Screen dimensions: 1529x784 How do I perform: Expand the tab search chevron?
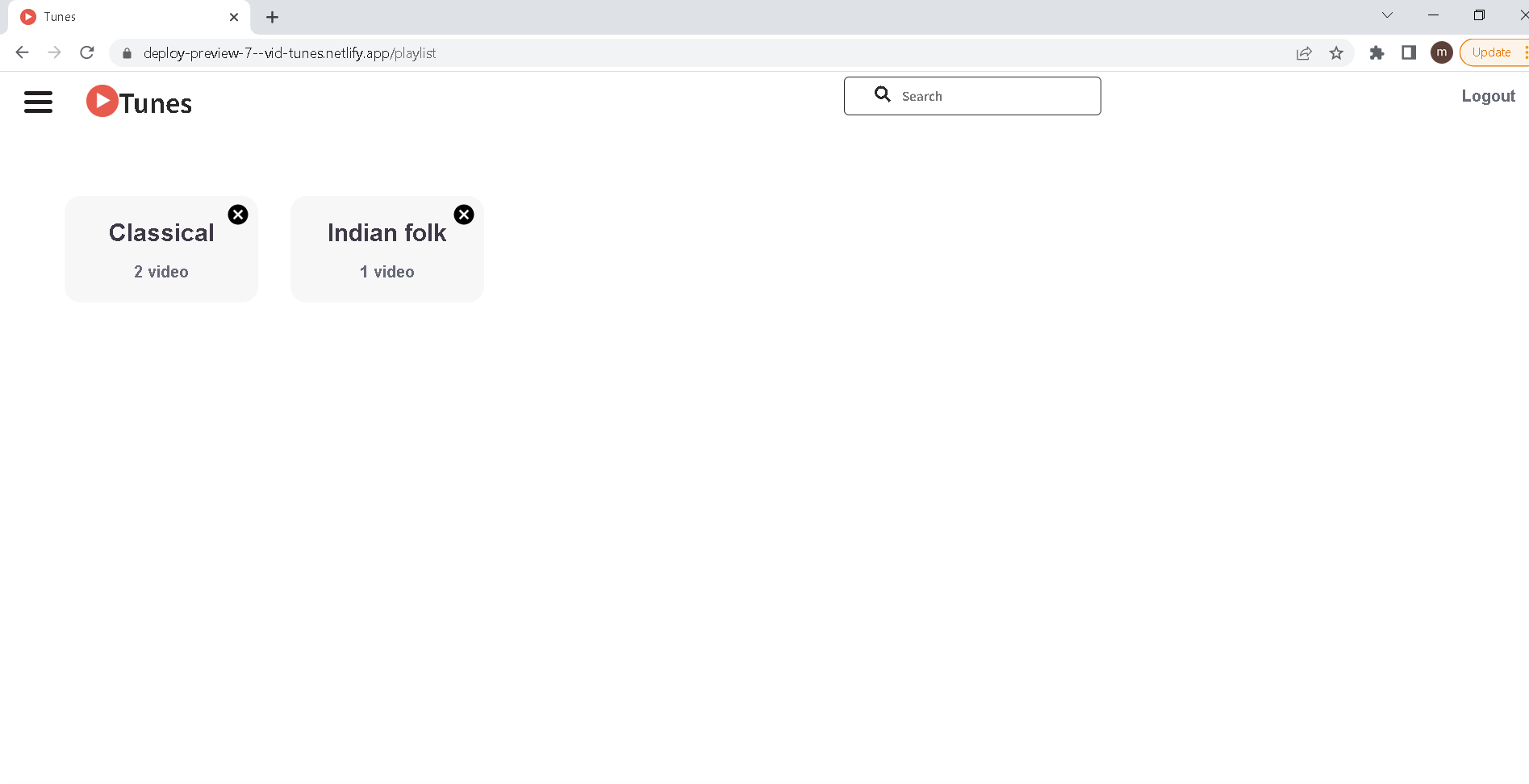click(x=1387, y=15)
